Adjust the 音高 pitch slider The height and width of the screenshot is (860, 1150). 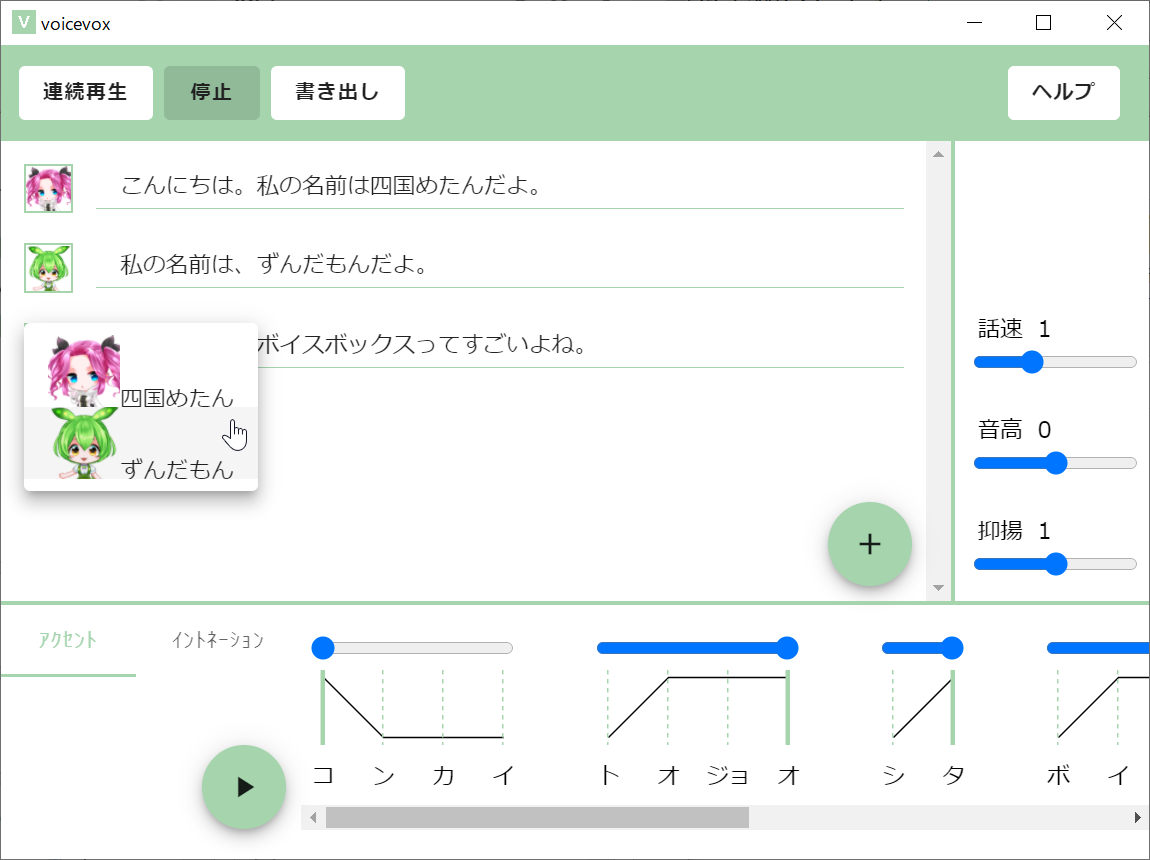coord(1055,463)
